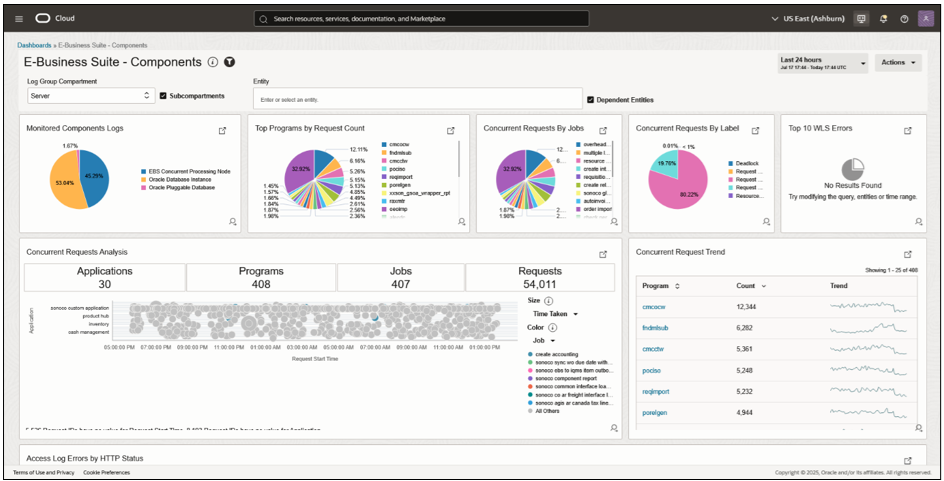Screen dimensions: 944x481
Task: Open the Actions dropdown menu
Action: [x=898, y=63]
